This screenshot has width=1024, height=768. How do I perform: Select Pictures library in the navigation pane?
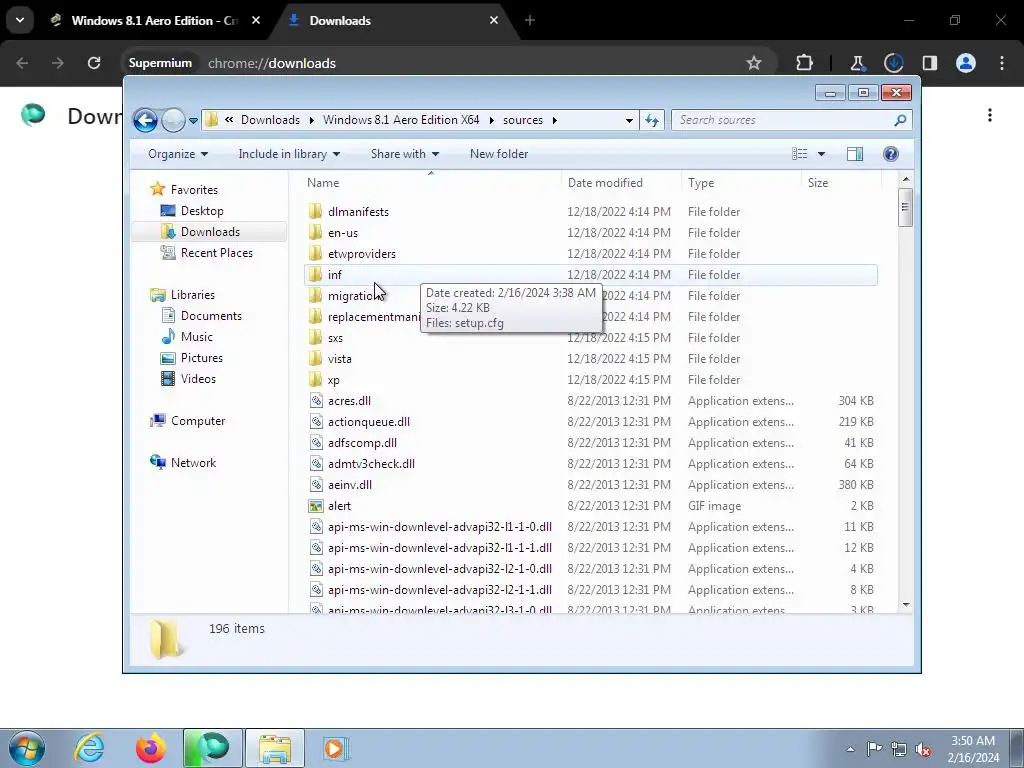click(201, 358)
